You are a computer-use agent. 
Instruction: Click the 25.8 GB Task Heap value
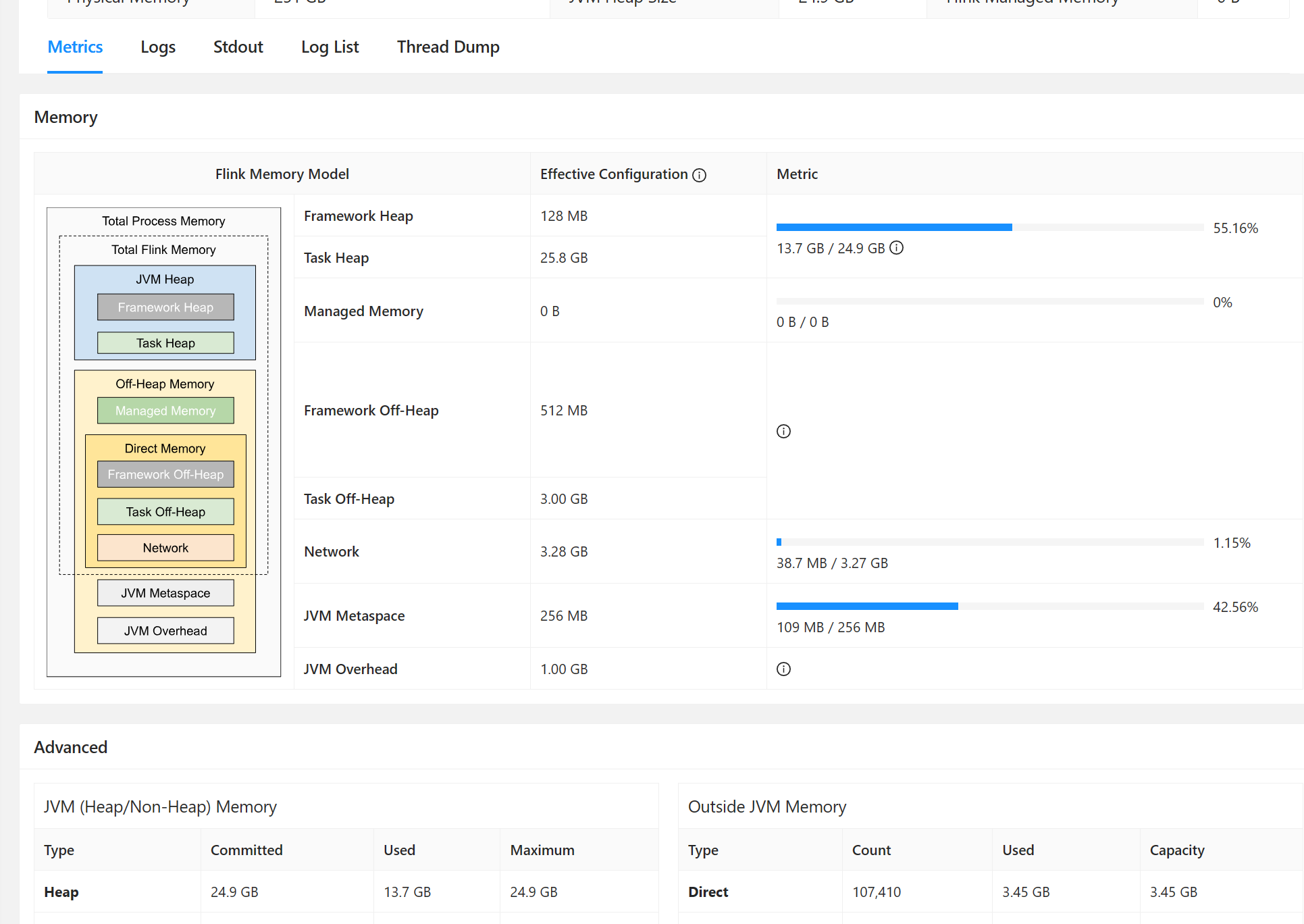coord(564,257)
